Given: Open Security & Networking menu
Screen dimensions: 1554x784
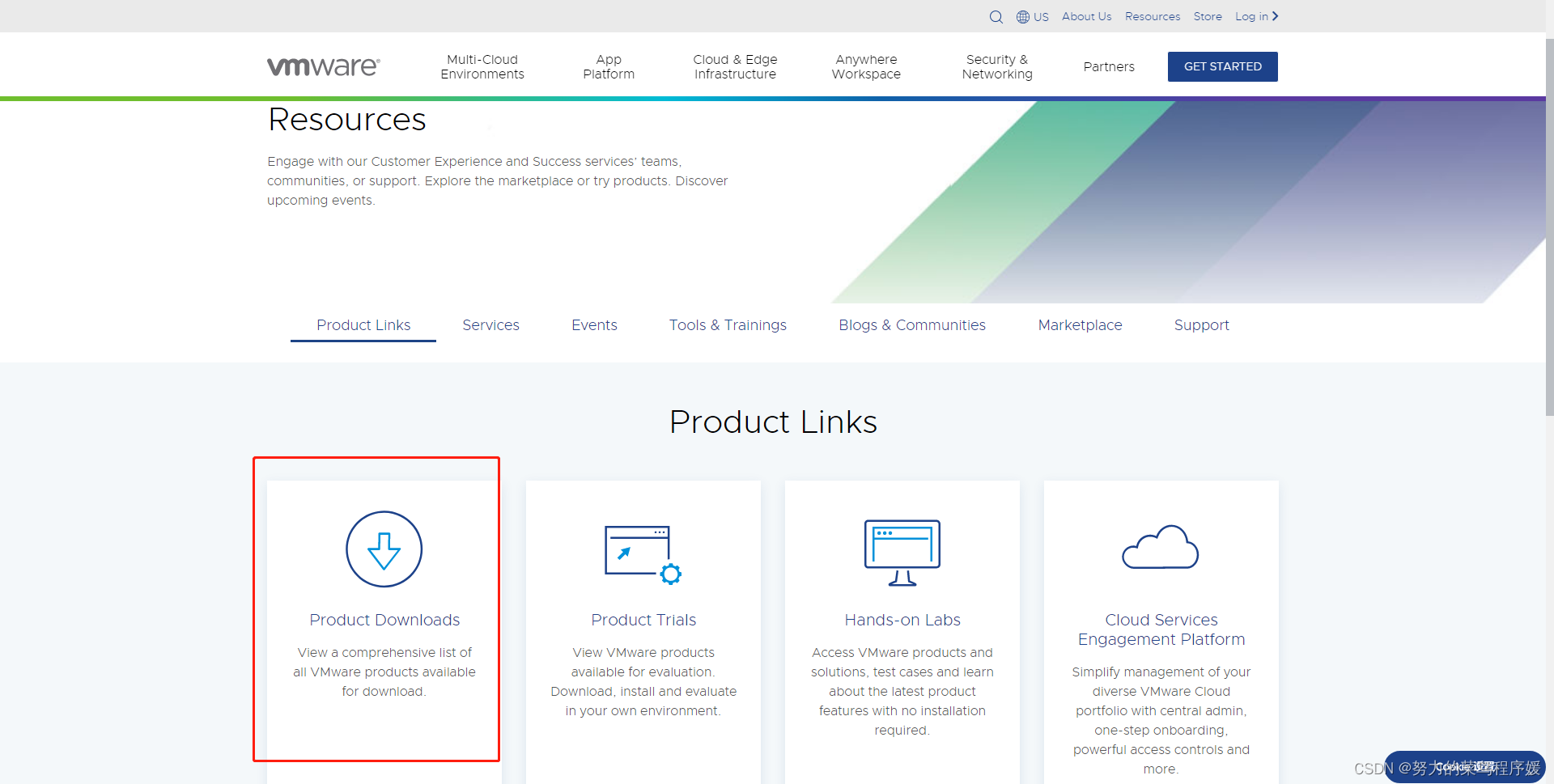Looking at the screenshot, I should point(997,67).
